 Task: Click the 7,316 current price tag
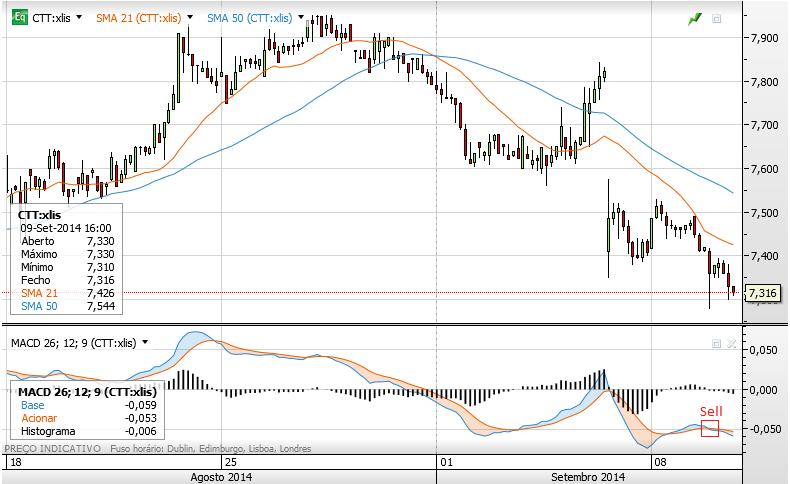point(762,293)
